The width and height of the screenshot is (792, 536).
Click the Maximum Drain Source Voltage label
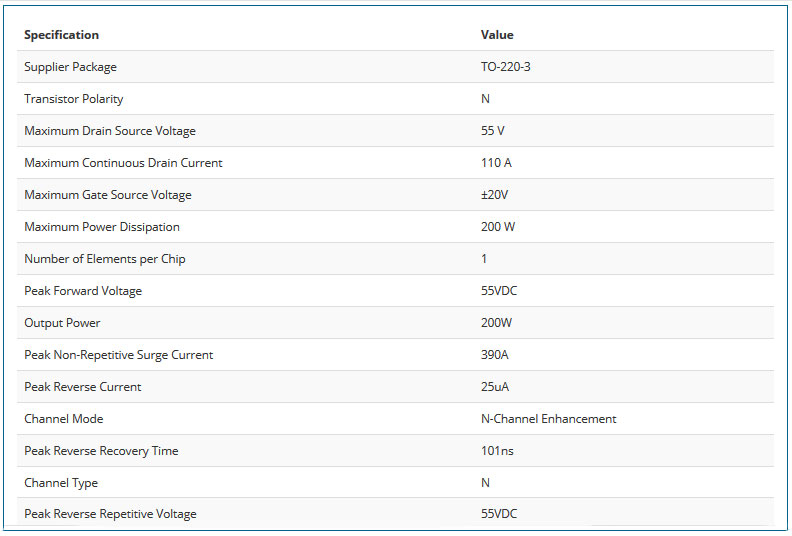[110, 131]
